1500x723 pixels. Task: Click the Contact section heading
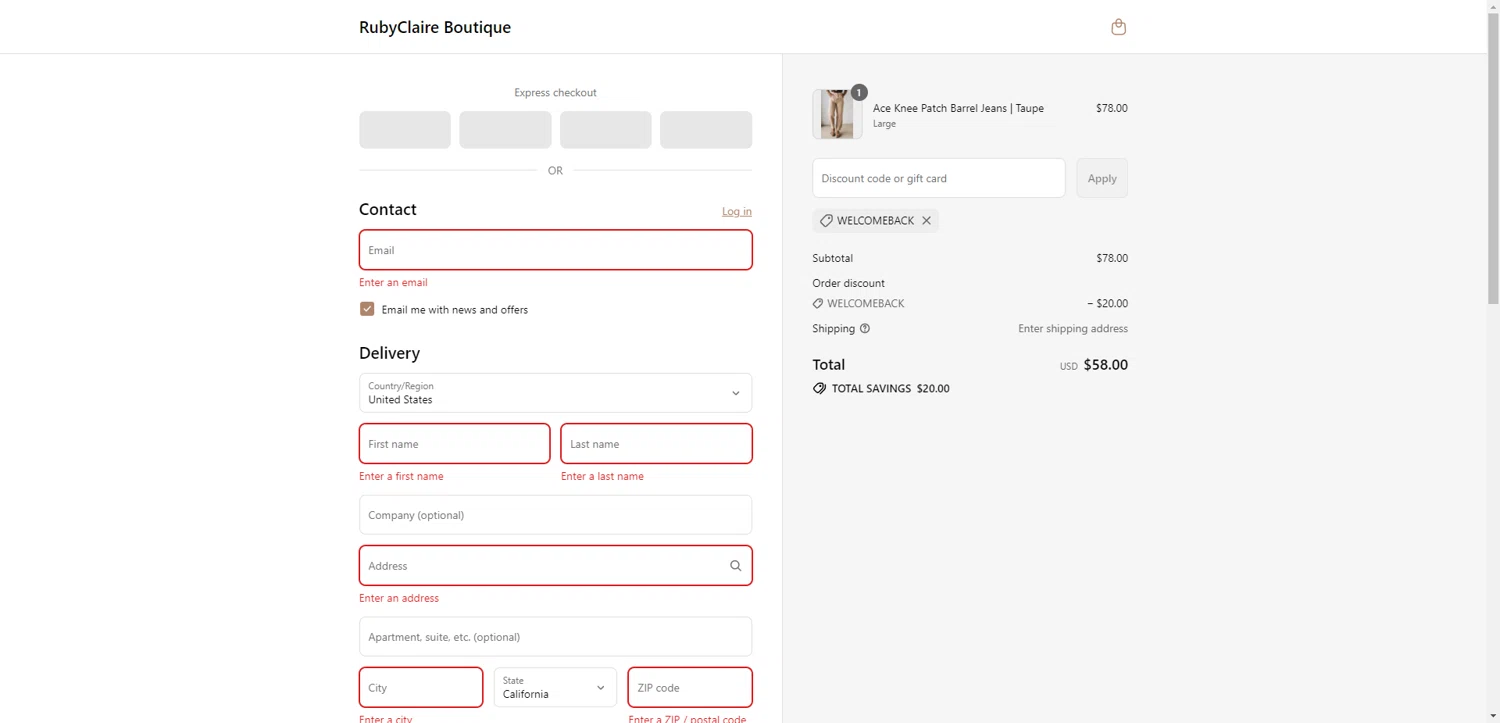[388, 209]
